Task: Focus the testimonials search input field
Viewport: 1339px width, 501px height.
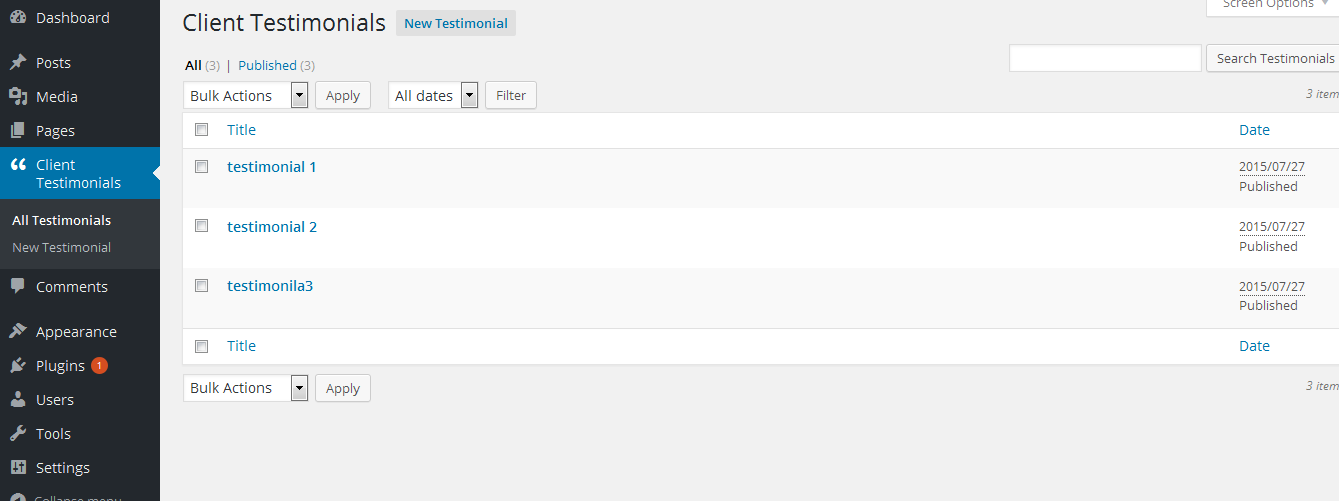Action: click(1105, 58)
